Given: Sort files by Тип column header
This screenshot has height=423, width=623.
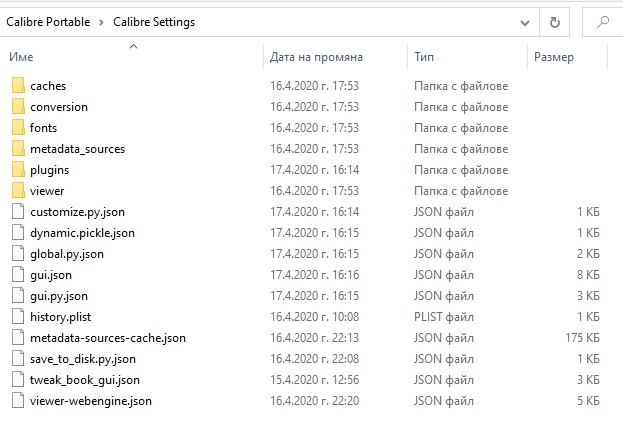Looking at the screenshot, I should tap(424, 57).
